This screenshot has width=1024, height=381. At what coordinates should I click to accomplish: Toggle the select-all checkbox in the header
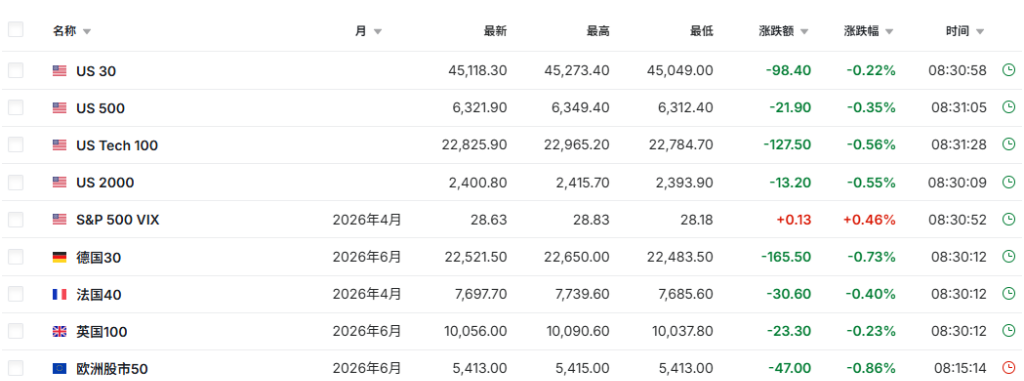click(16, 29)
